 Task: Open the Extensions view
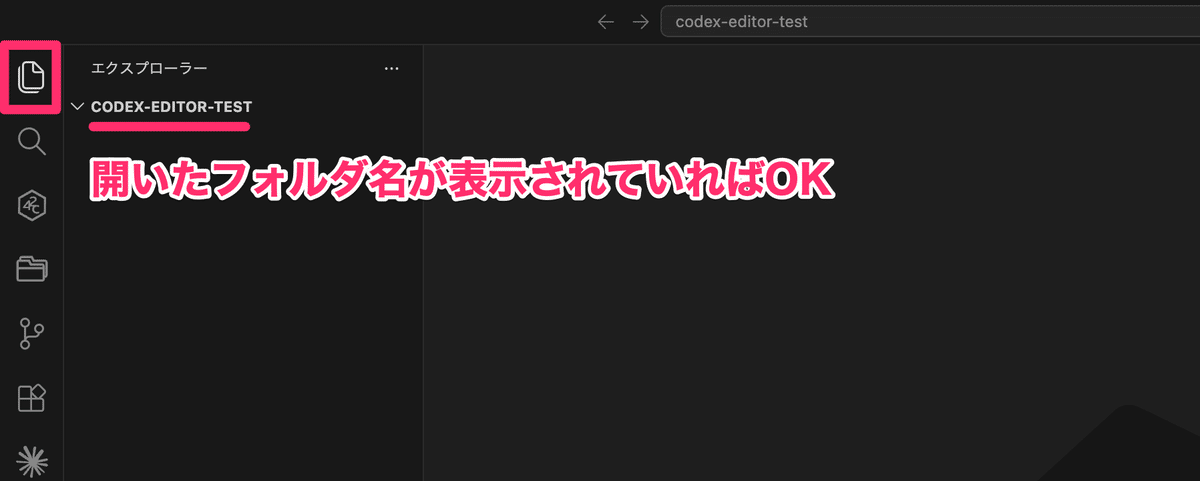pyautogui.click(x=32, y=398)
